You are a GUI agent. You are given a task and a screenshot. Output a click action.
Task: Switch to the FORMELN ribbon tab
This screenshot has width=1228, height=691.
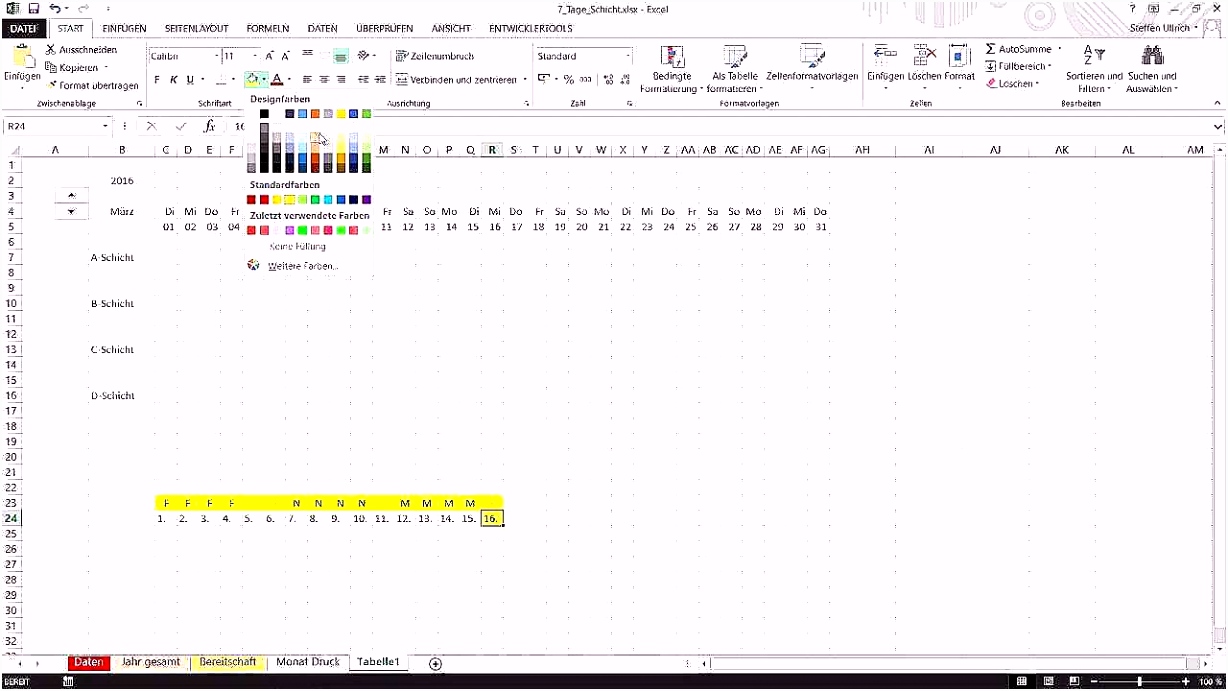click(x=268, y=29)
